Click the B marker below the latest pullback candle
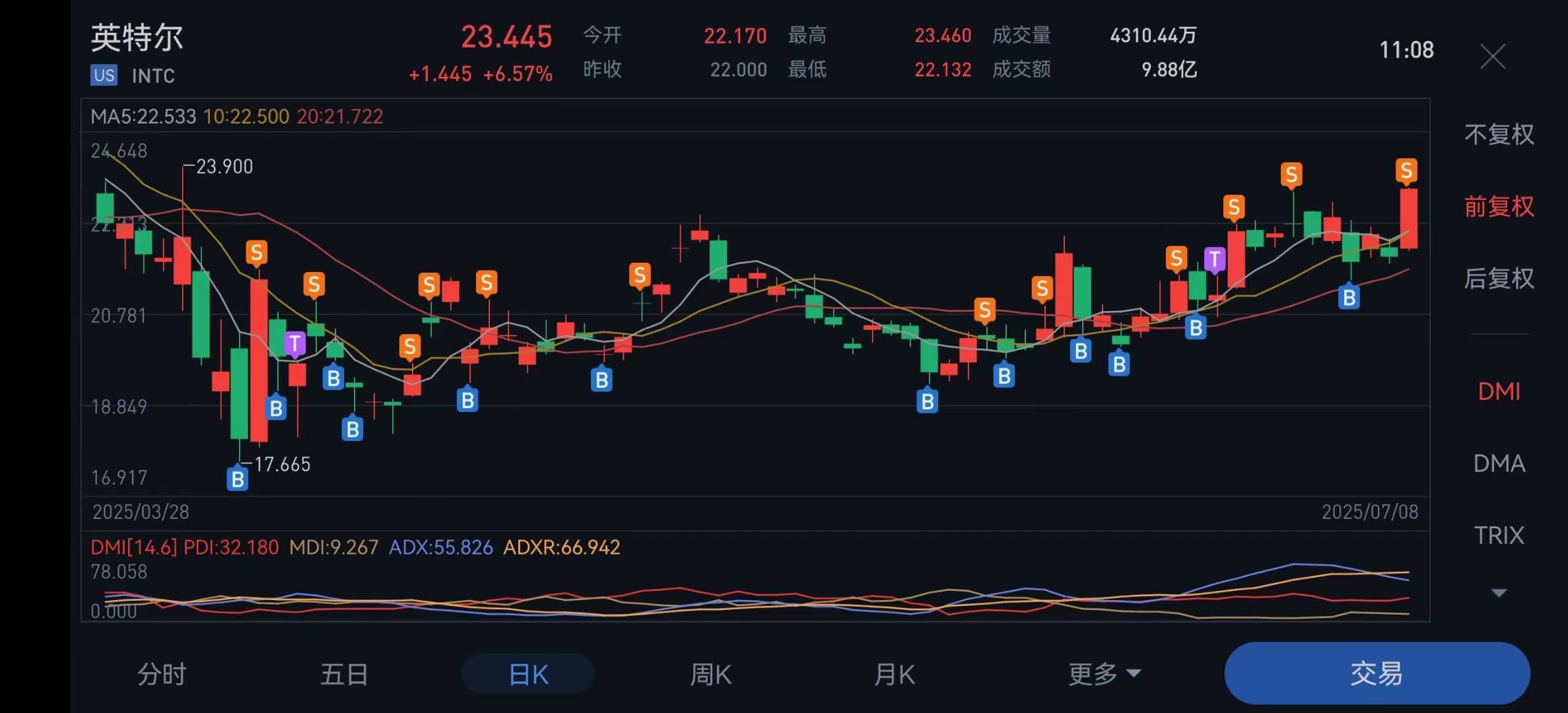The image size is (1568, 713). pos(1349,297)
